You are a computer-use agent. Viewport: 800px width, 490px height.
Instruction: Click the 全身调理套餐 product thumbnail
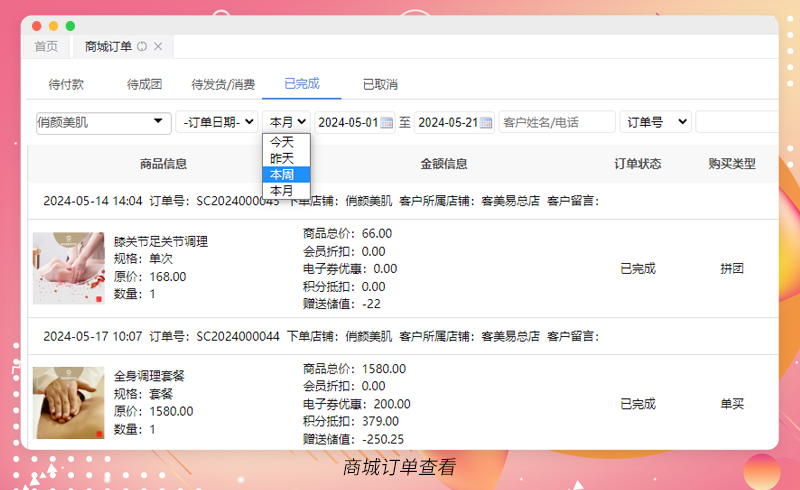pyautogui.click(x=68, y=403)
